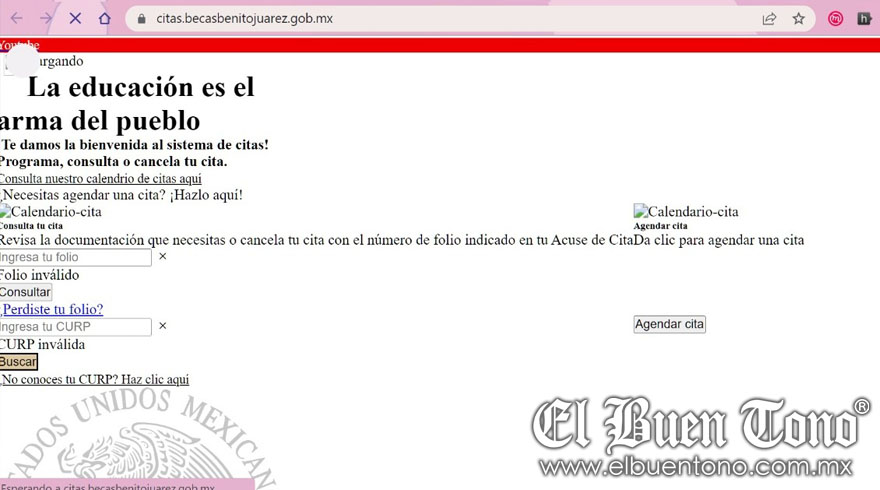Open the dark 'h' browser extension

tap(864, 18)
